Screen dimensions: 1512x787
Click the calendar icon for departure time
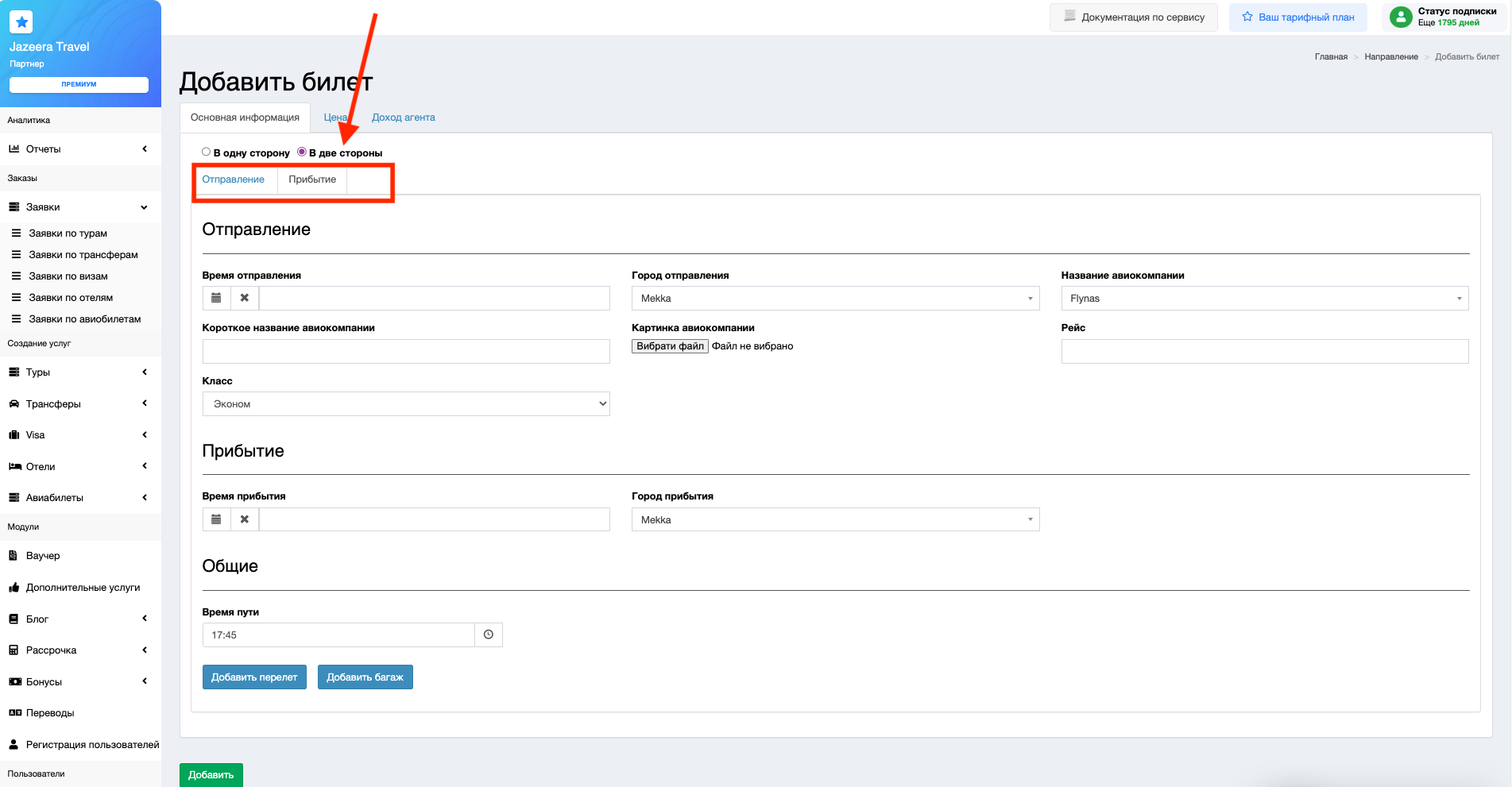216,298
